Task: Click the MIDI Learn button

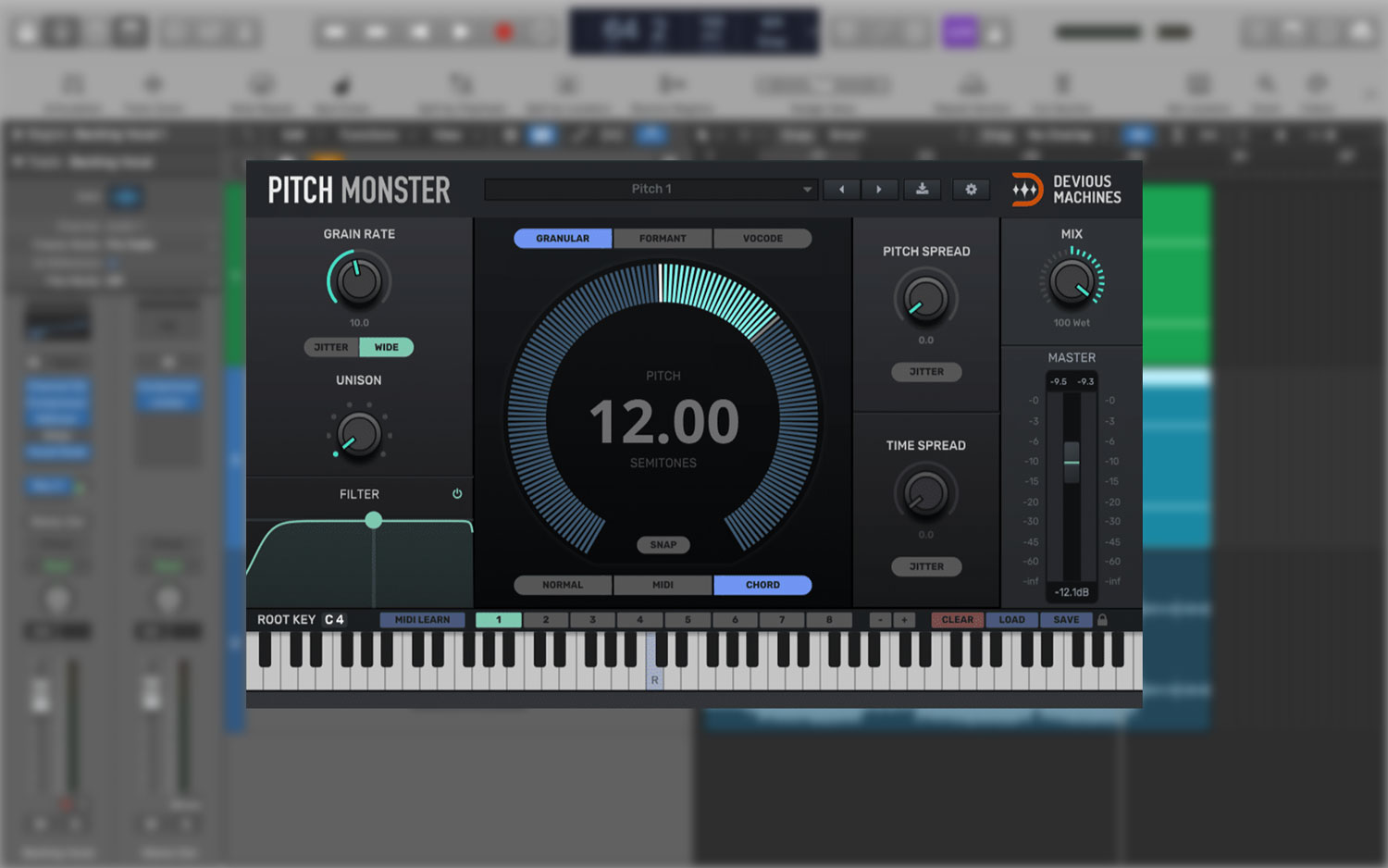Action: 422,620
